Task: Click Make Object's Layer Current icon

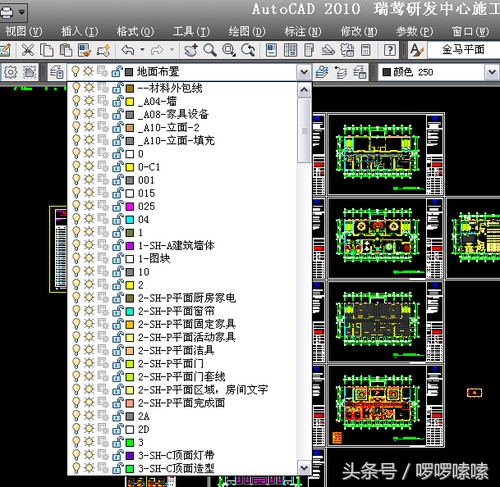Action: [322, 72]
